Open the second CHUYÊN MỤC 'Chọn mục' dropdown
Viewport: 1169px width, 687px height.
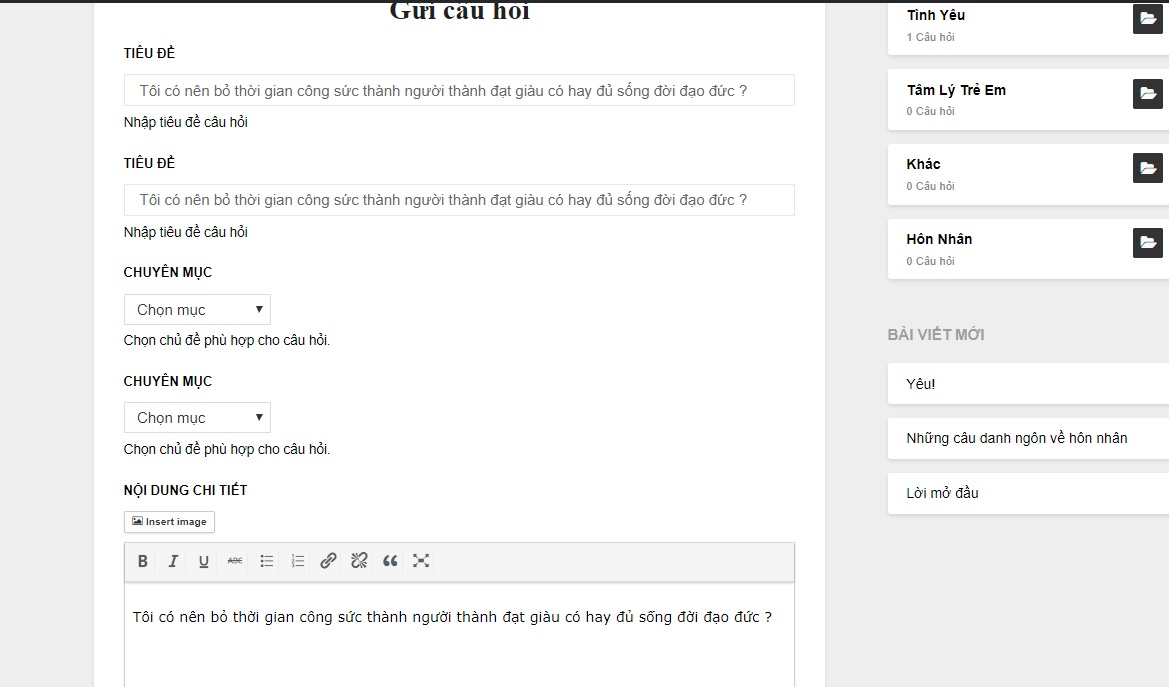(x=198, y=418)
